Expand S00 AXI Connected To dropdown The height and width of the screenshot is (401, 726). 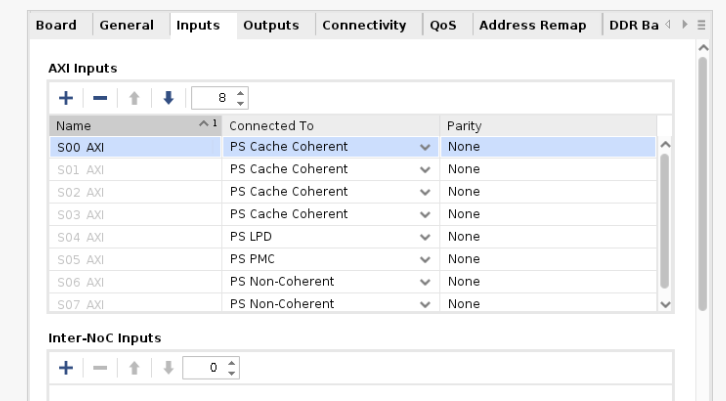(x=427, y=147)
